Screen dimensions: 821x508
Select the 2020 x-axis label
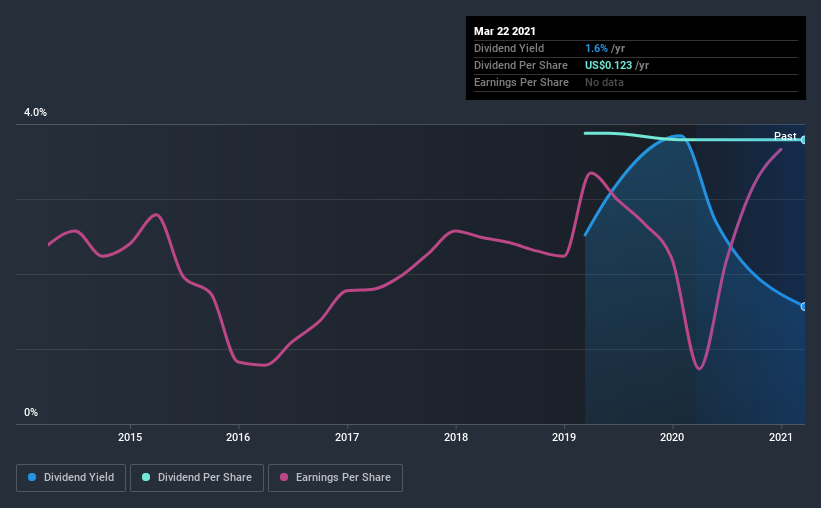672,437
